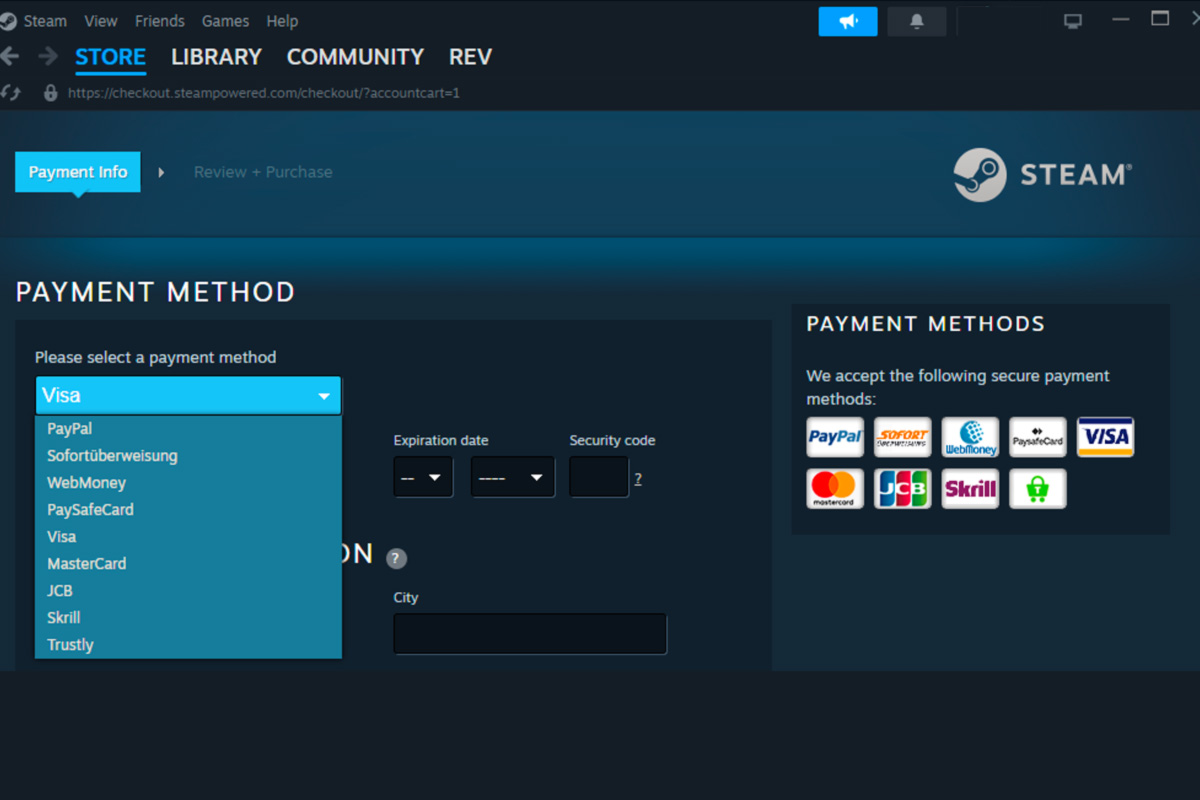Open the Steam menu

coord(45,21)
